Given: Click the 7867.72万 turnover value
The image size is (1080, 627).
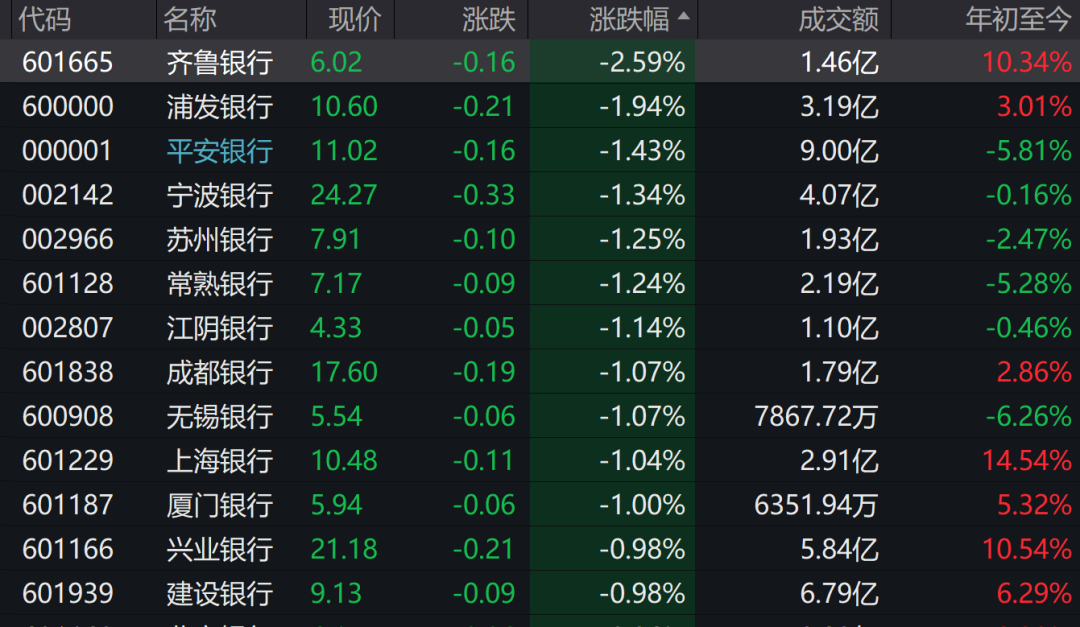Looking at the screenshot, I should [816, 416].
